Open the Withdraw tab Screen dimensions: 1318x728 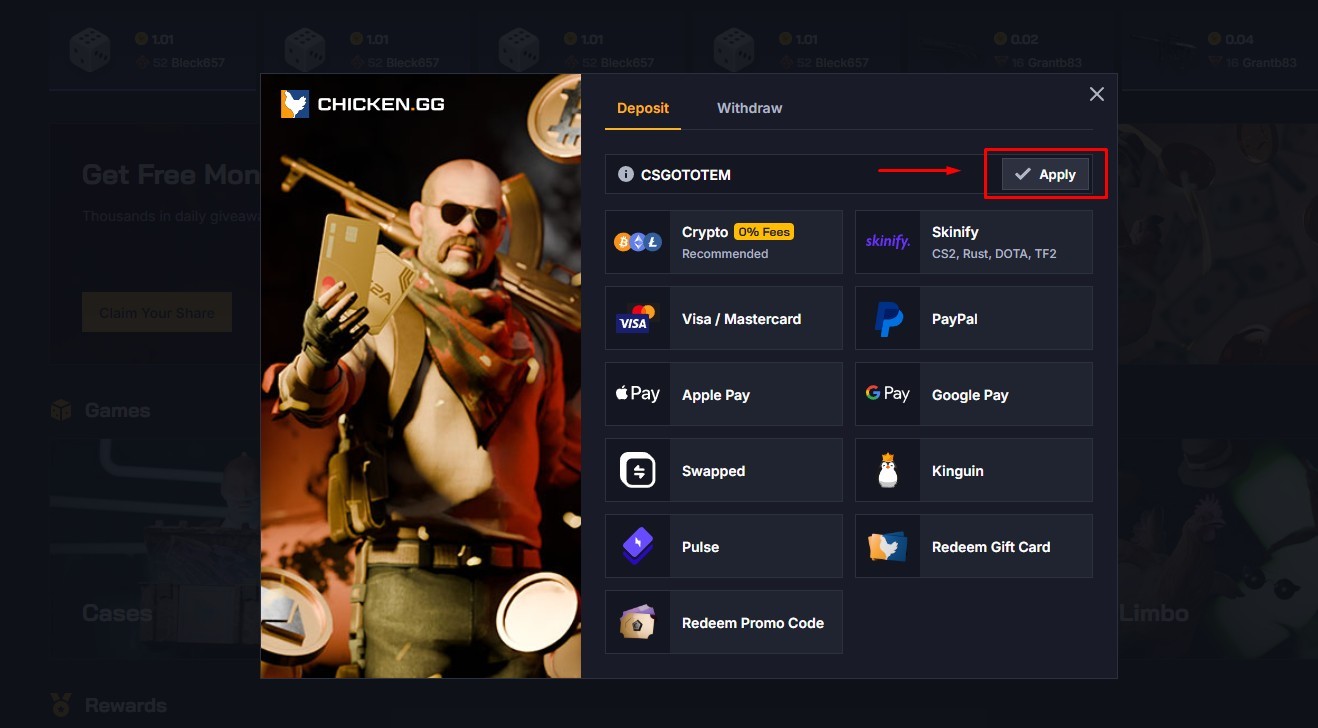749,108
